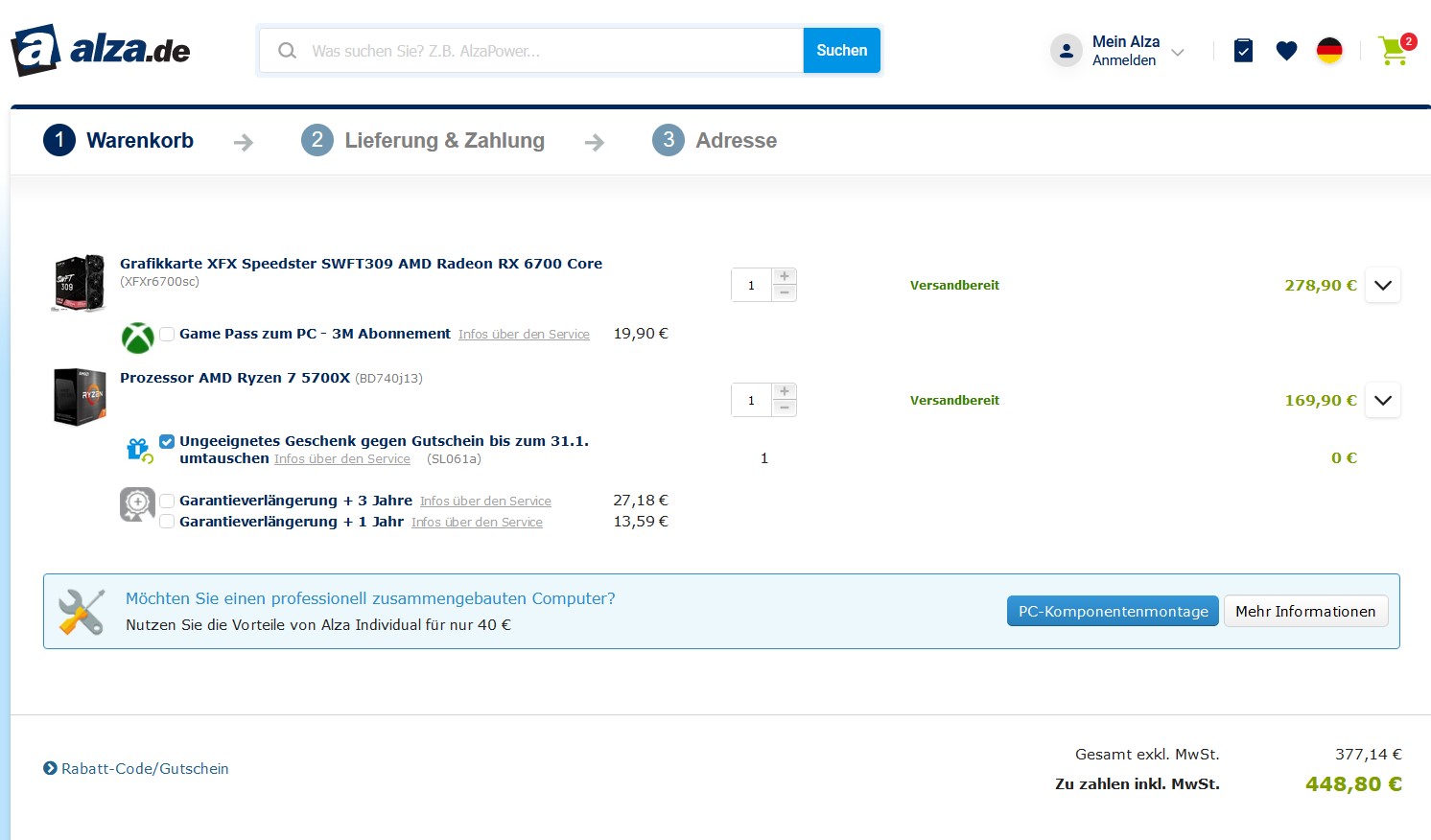
Task: Expand options for the Ryzen processor row
Action: point(1383,400)
